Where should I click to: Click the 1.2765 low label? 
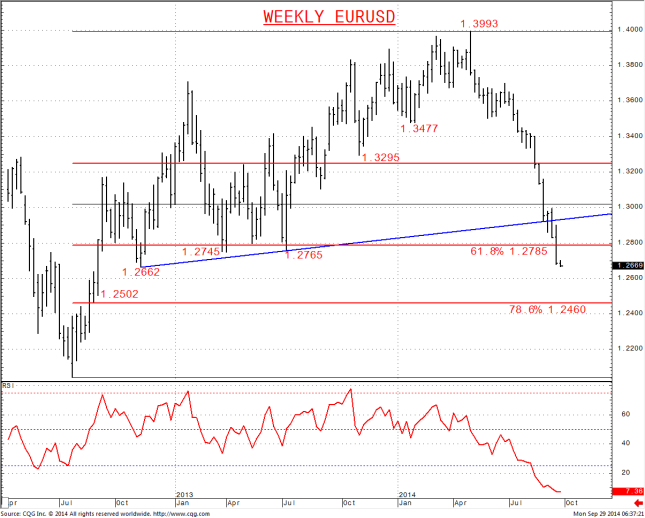pos(304,256)
